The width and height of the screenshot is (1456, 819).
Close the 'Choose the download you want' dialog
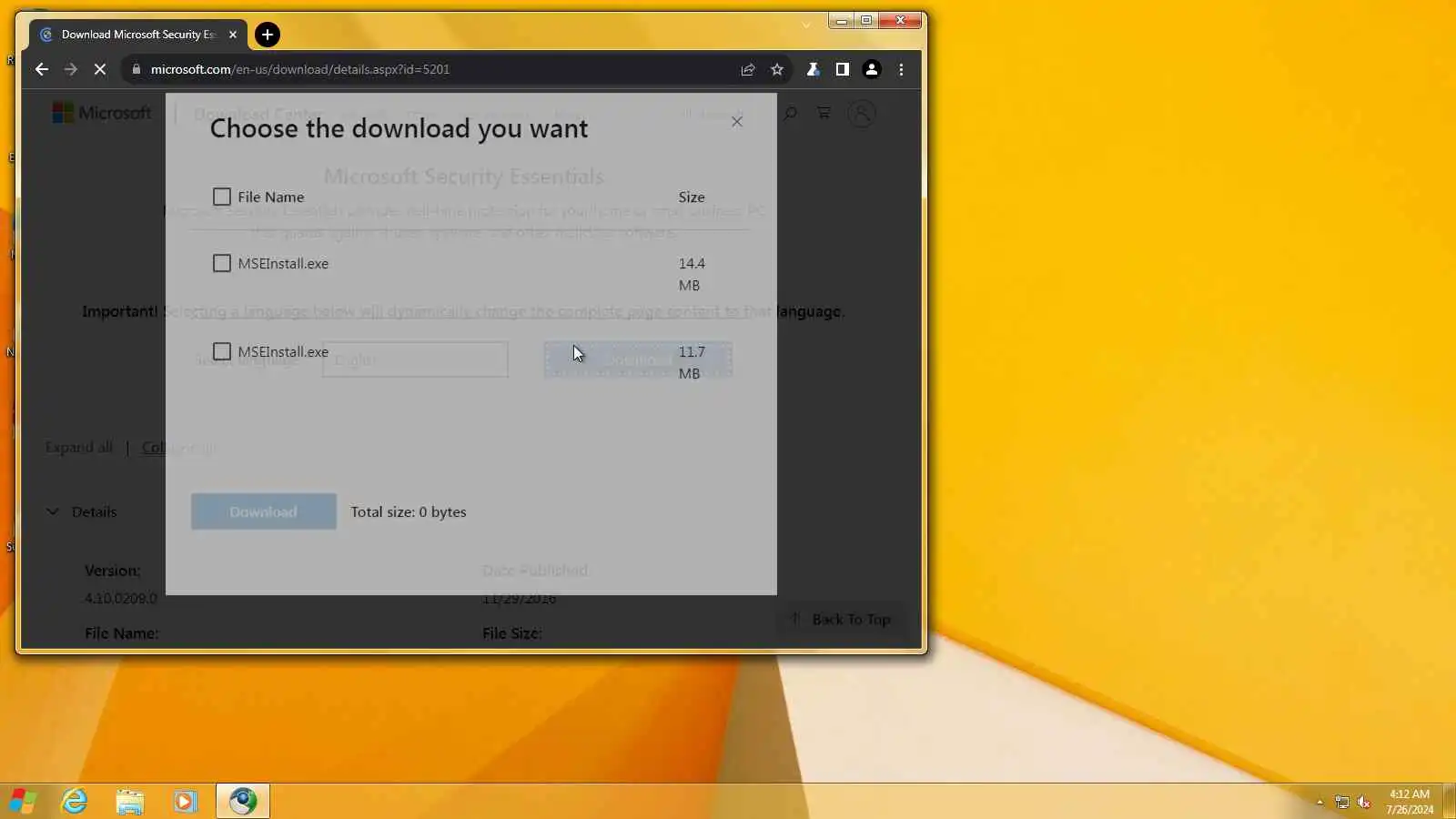pos(737,121)
